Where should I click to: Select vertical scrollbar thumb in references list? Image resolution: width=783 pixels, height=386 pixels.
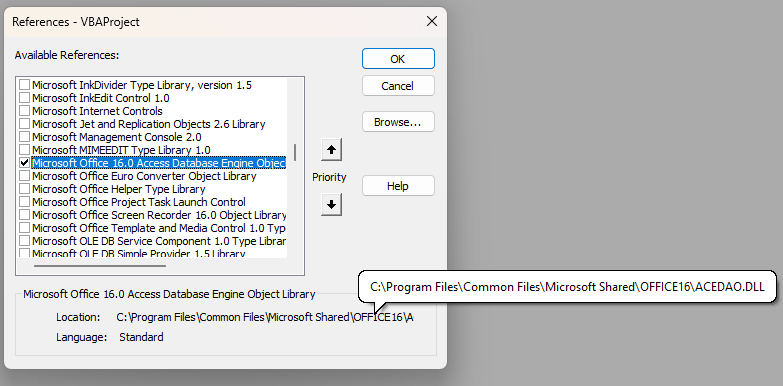[x=295, y=153]
